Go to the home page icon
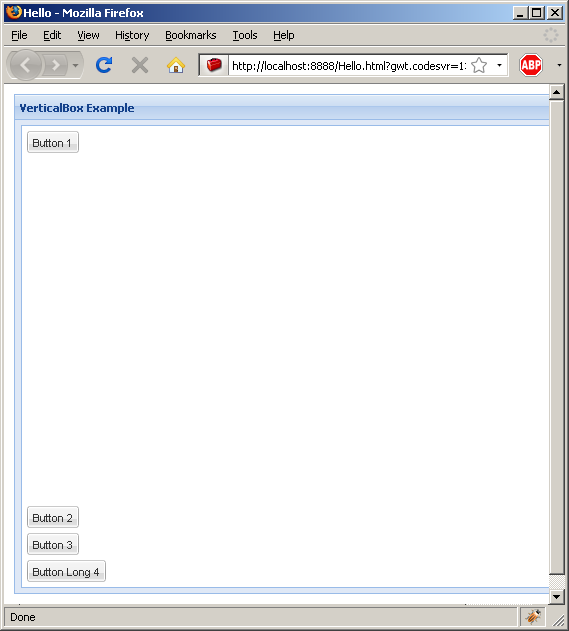Viewport: 569px width, 631px height. tap(176, 65)
